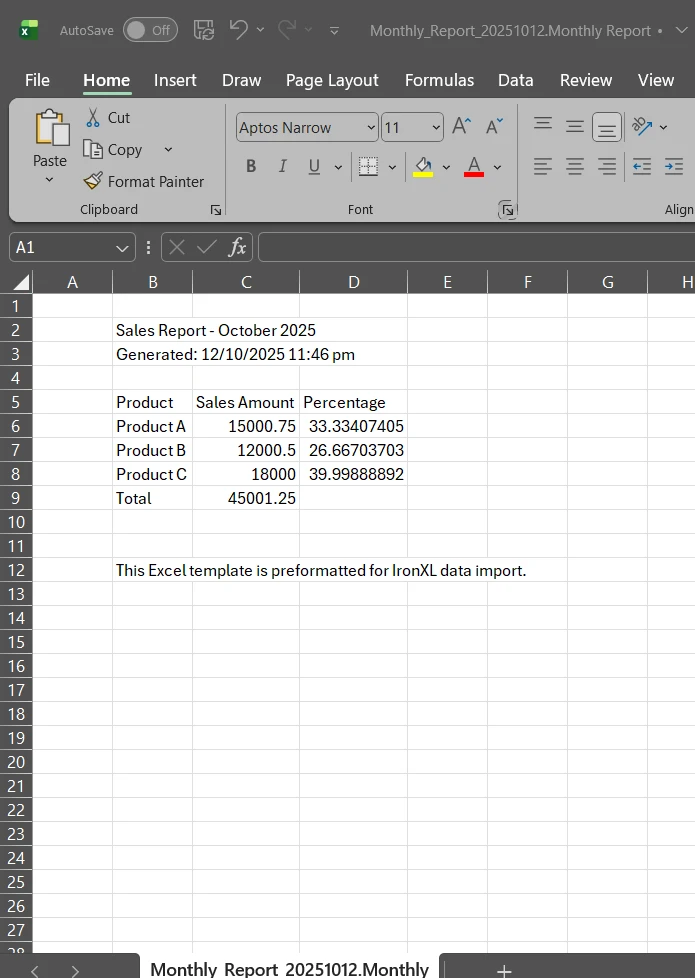Click the Save icon in title bar
The width and height of the screenshot is (695, 978).
203,30
